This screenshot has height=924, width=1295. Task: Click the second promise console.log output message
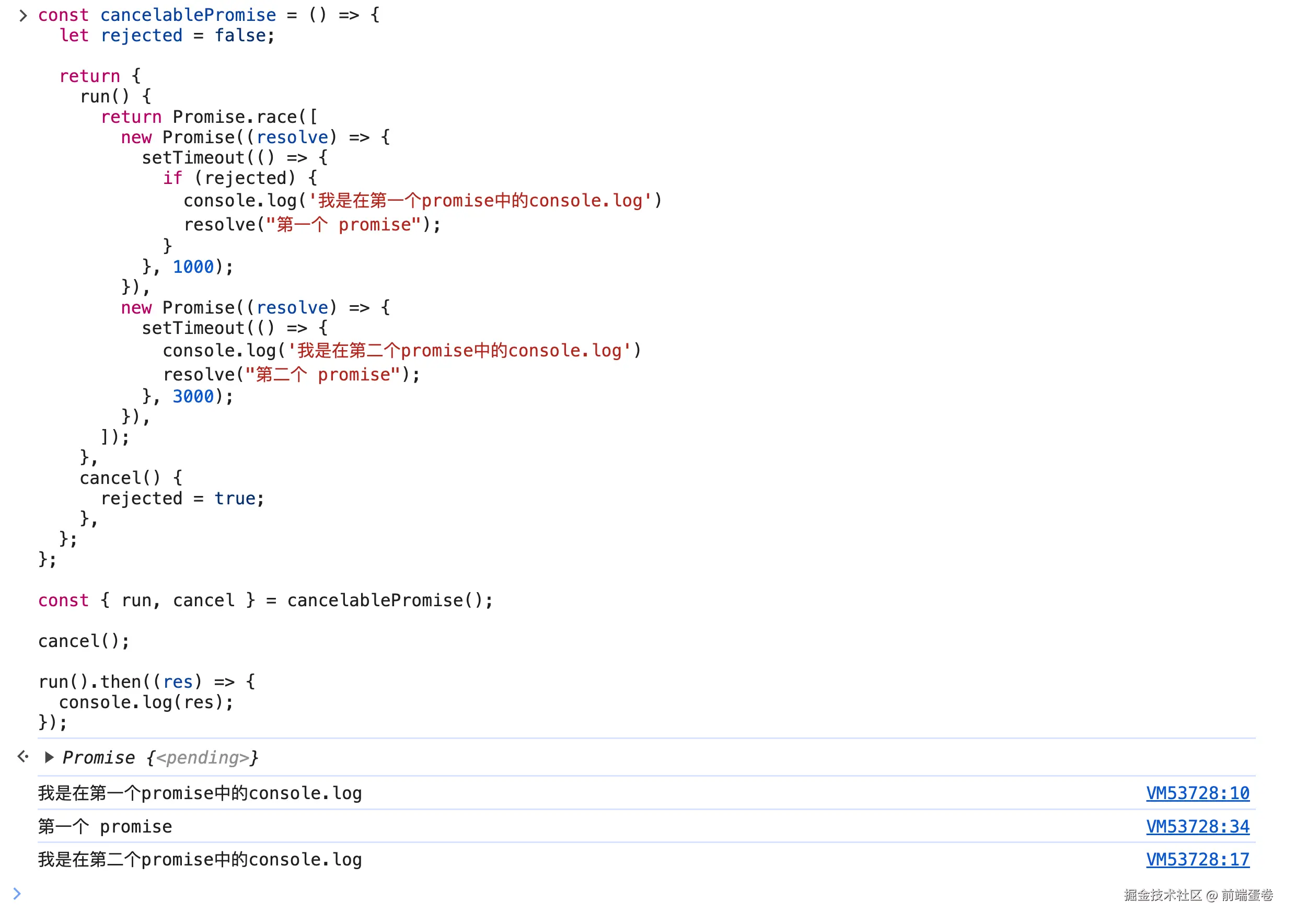[200, 860]
